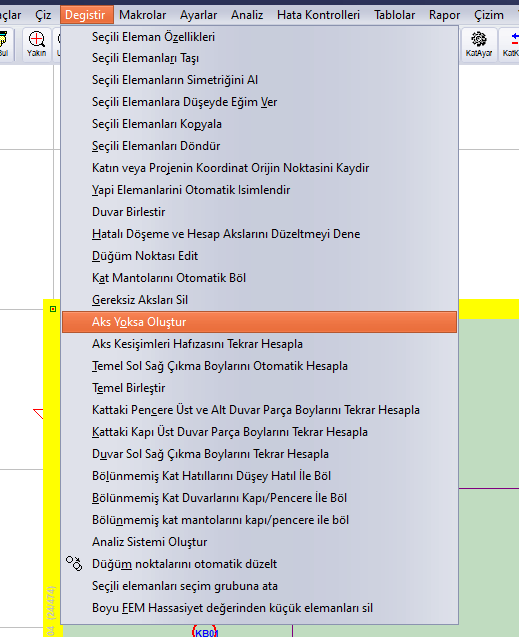519x637 pixels.
Task: Close the open Degistir menu
Action: [x=85, y=15]
